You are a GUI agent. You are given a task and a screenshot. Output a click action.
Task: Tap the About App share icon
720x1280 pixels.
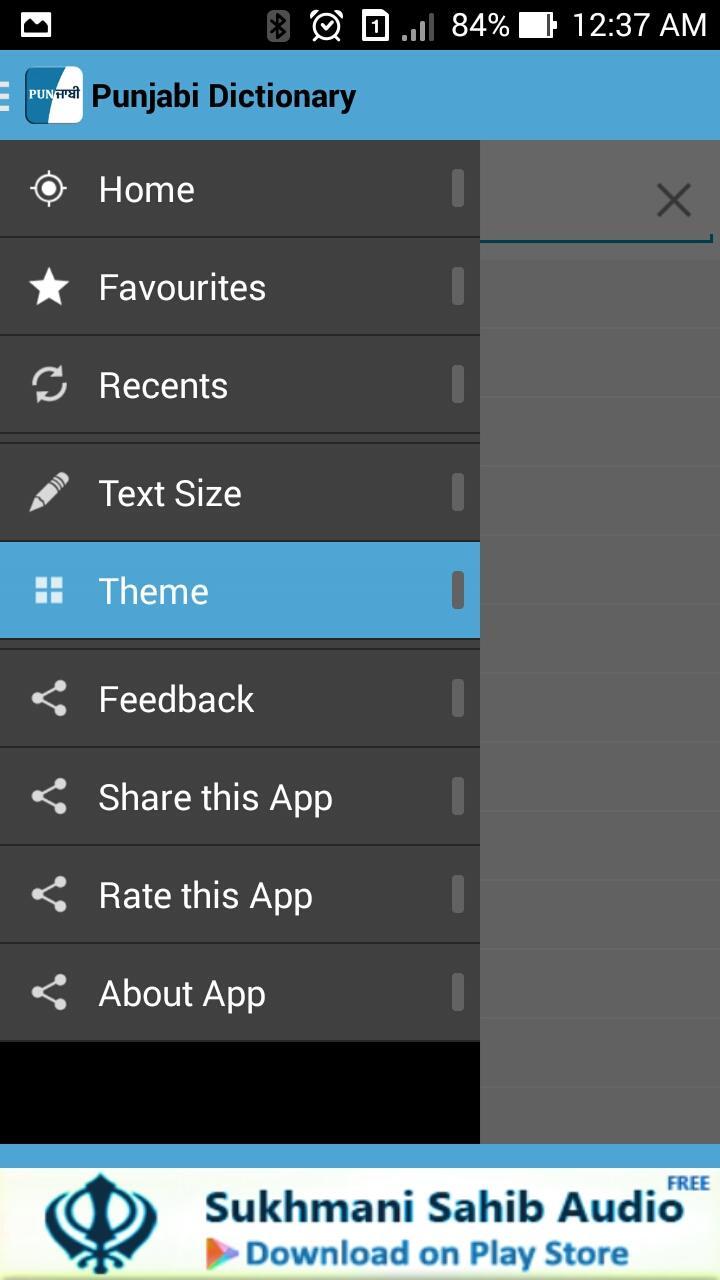49,993
